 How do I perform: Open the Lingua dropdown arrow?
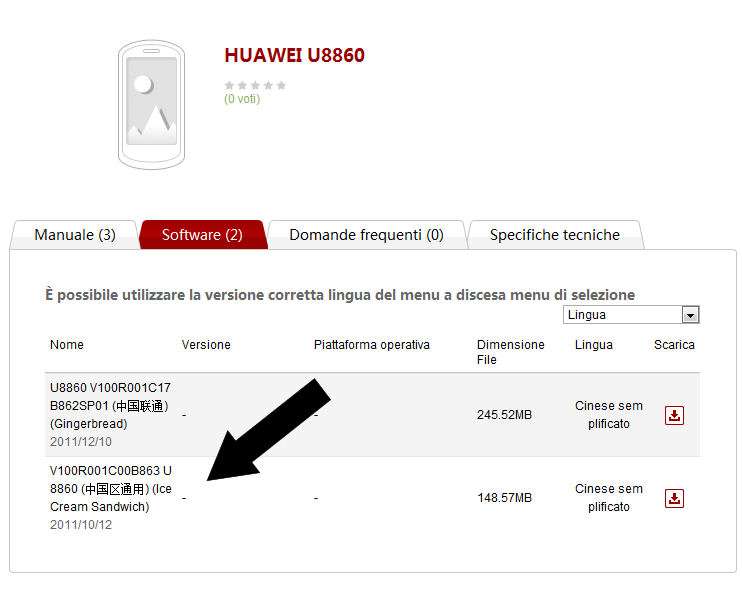(x=690, y=315)
